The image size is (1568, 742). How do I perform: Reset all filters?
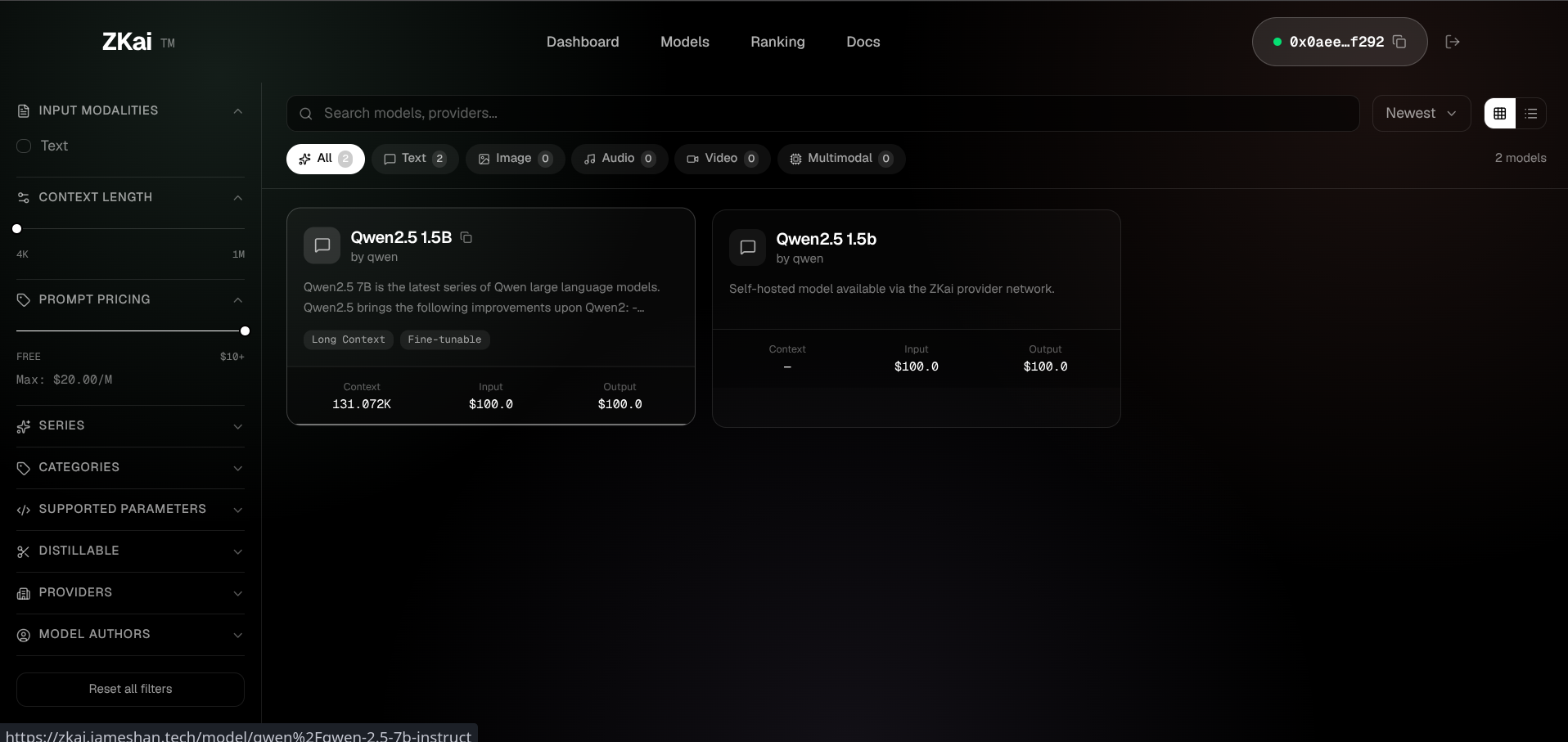130,690
